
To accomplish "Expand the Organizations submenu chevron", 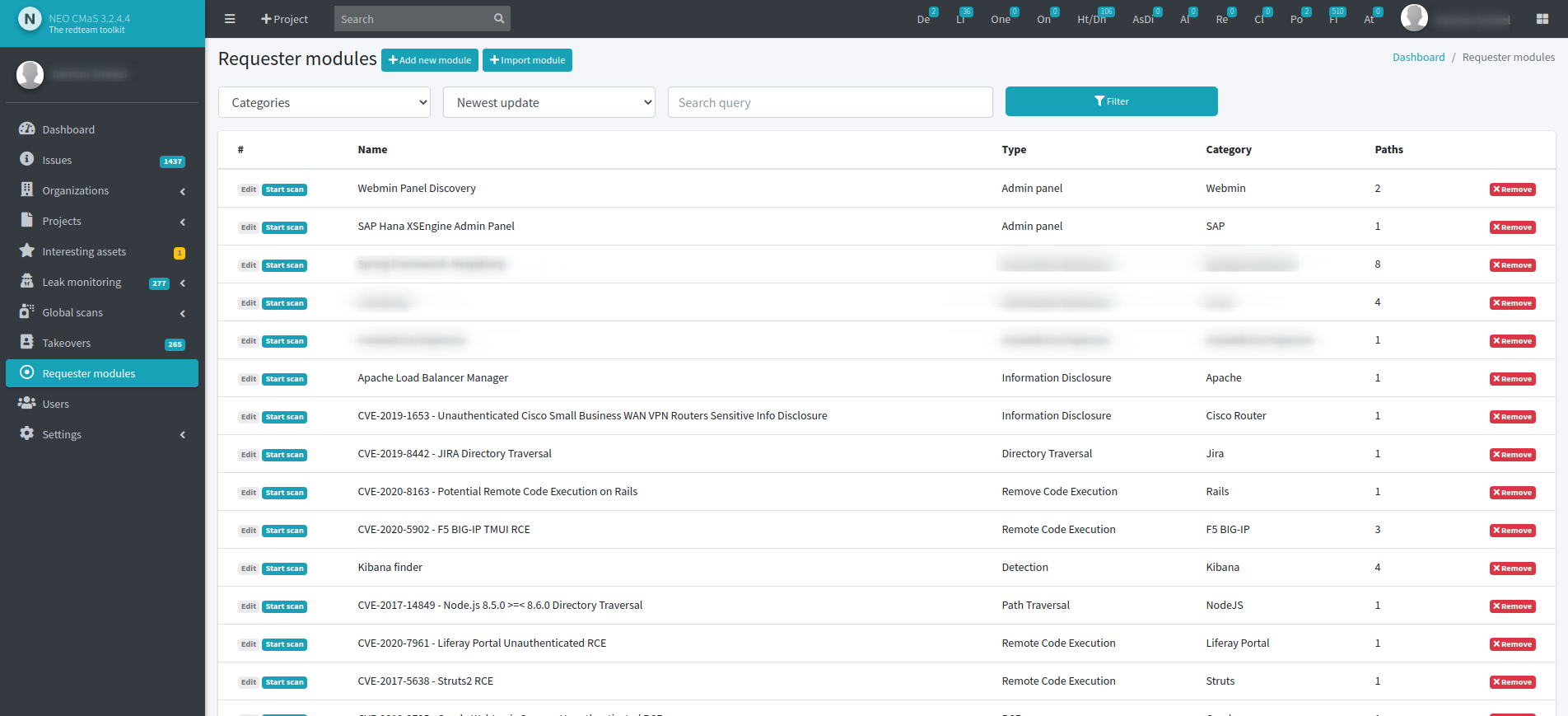I will pos(182,191).
